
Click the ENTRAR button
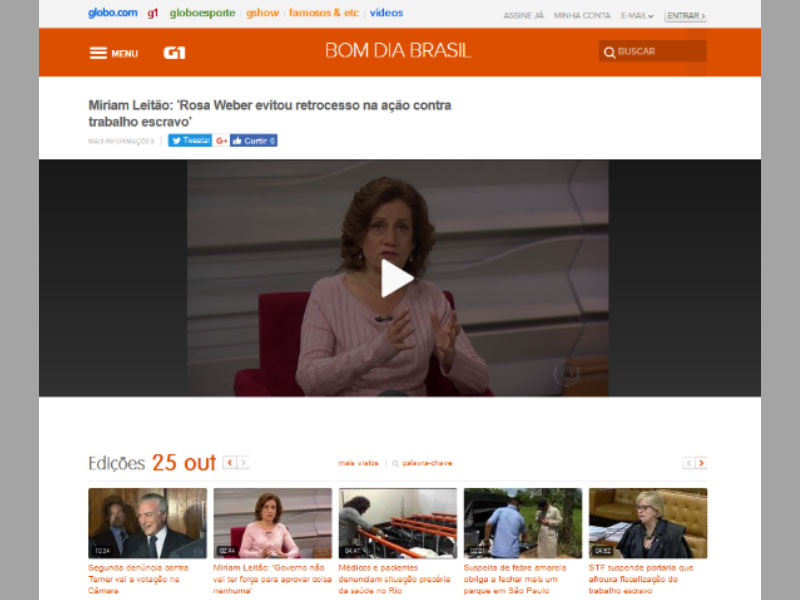[686, 16]
